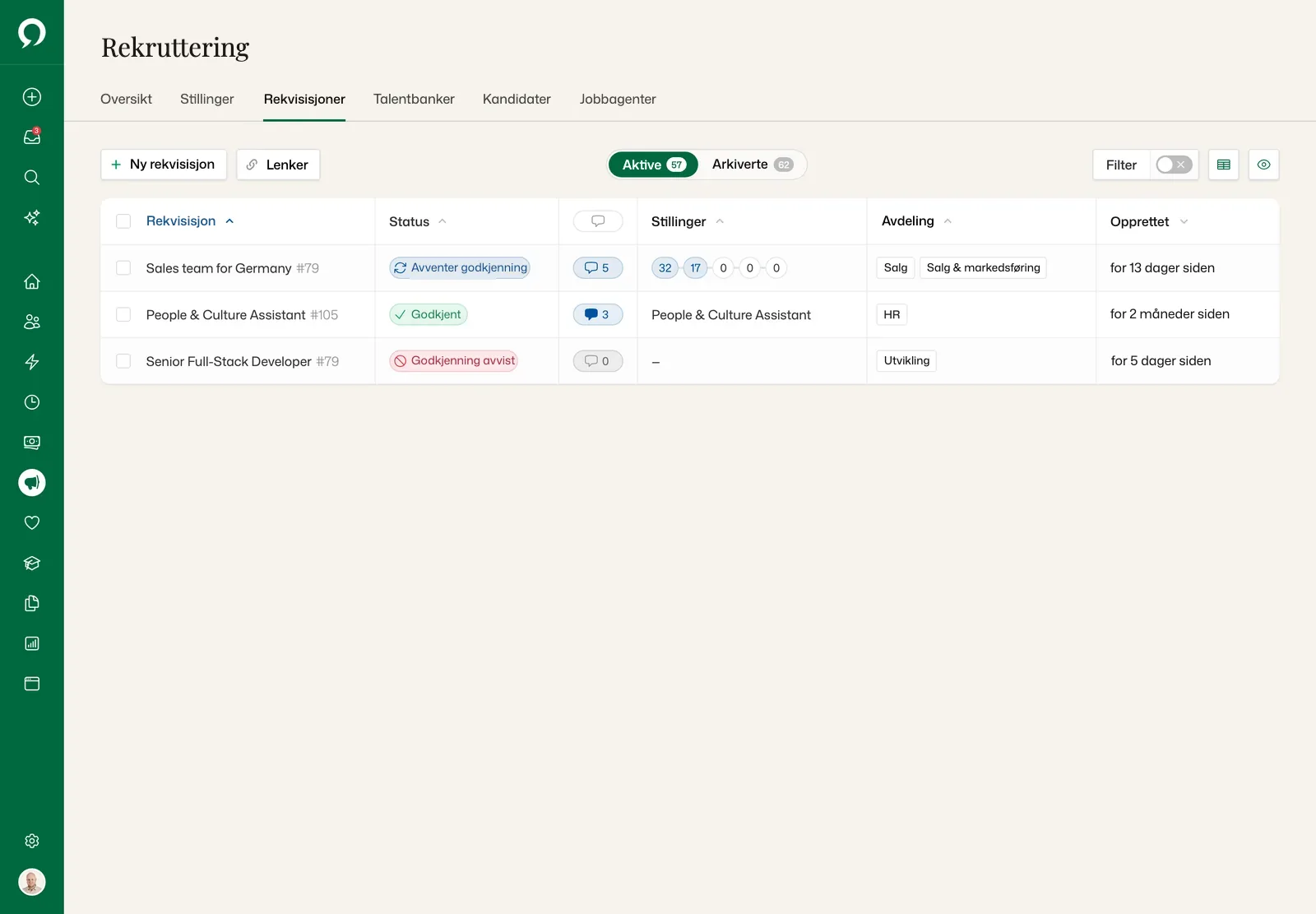Check the Sales team for Germany row
This screenshot has width=1316, height=914.
point(123,268)
